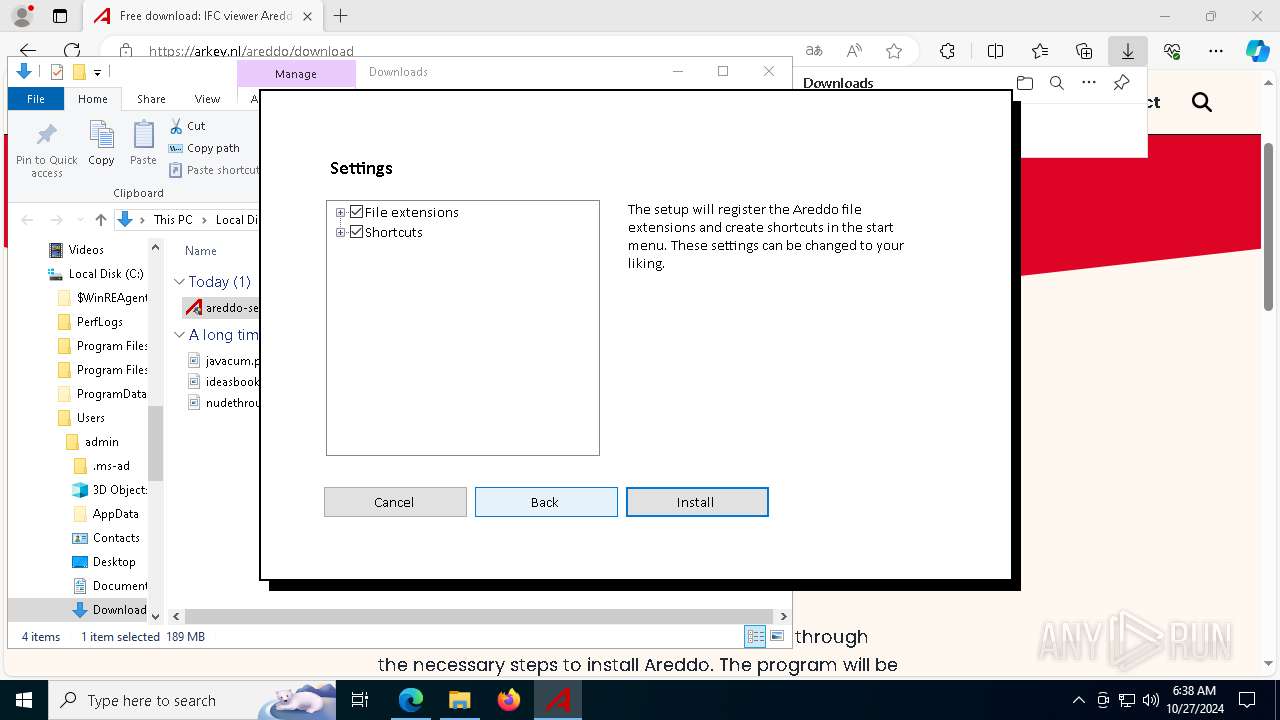Select the admin folder in tree

tap(101, 442)
